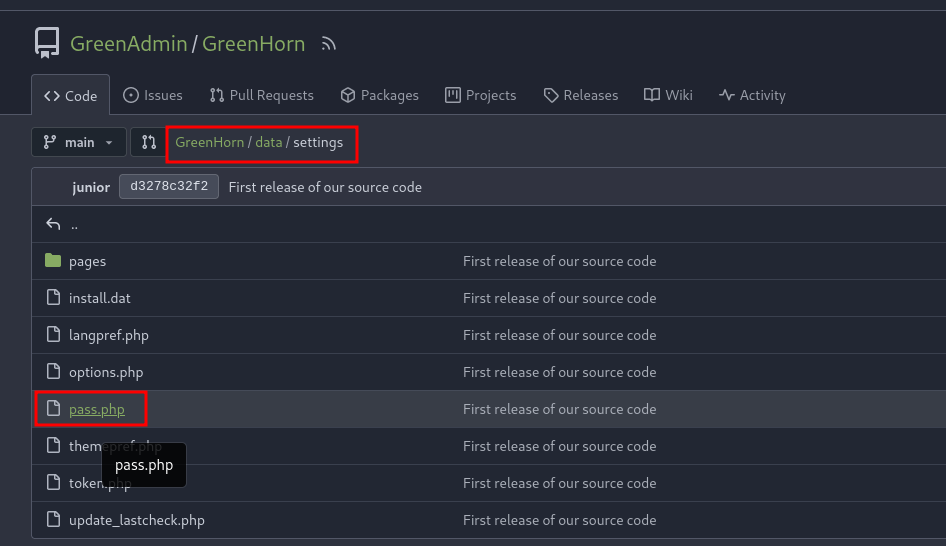Click the install.dat file icon
946x546 pixels.
click(x=53, y=298)
